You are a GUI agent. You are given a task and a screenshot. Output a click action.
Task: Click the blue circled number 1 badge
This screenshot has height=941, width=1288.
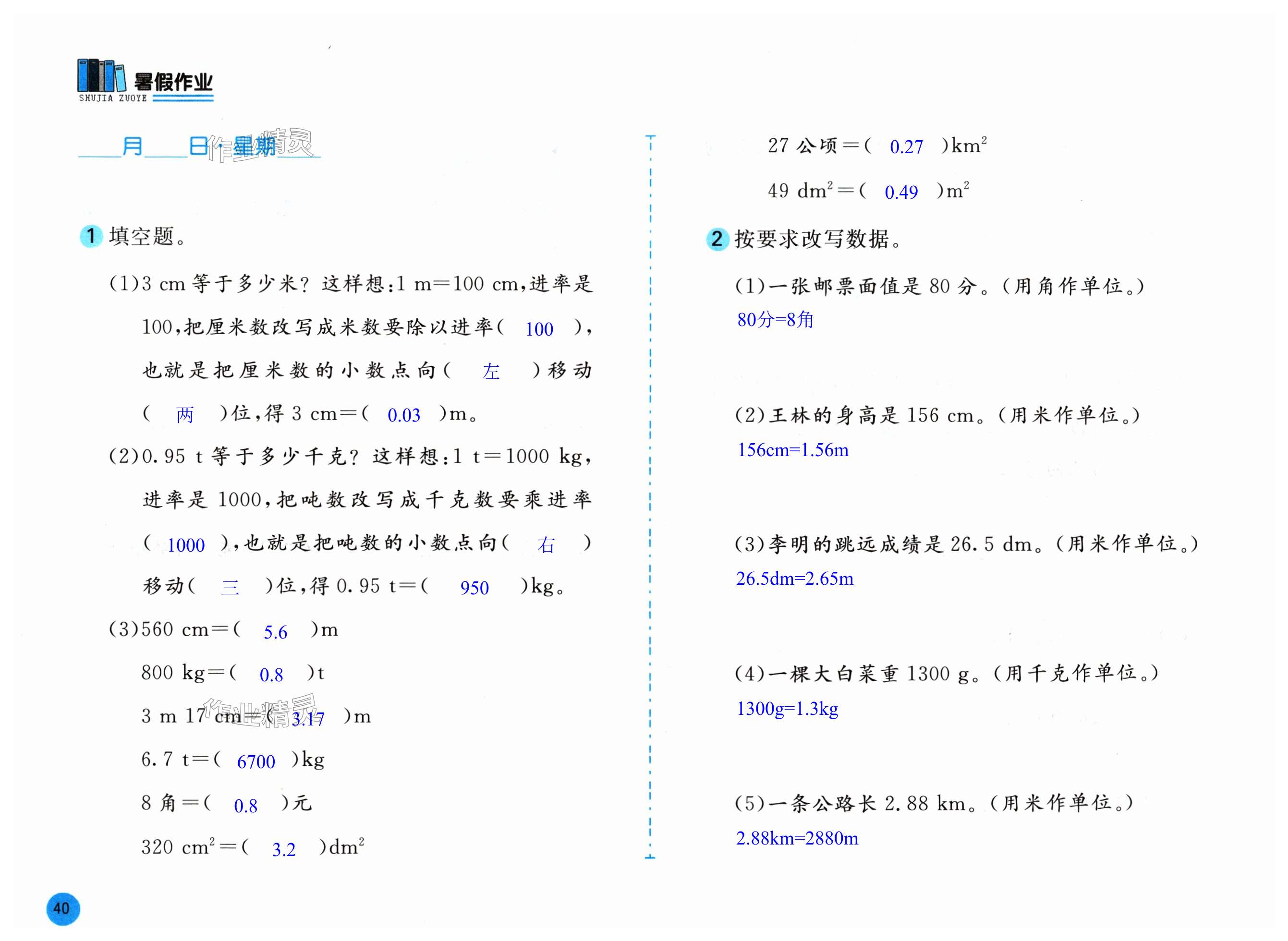click(x=91, y=236)
